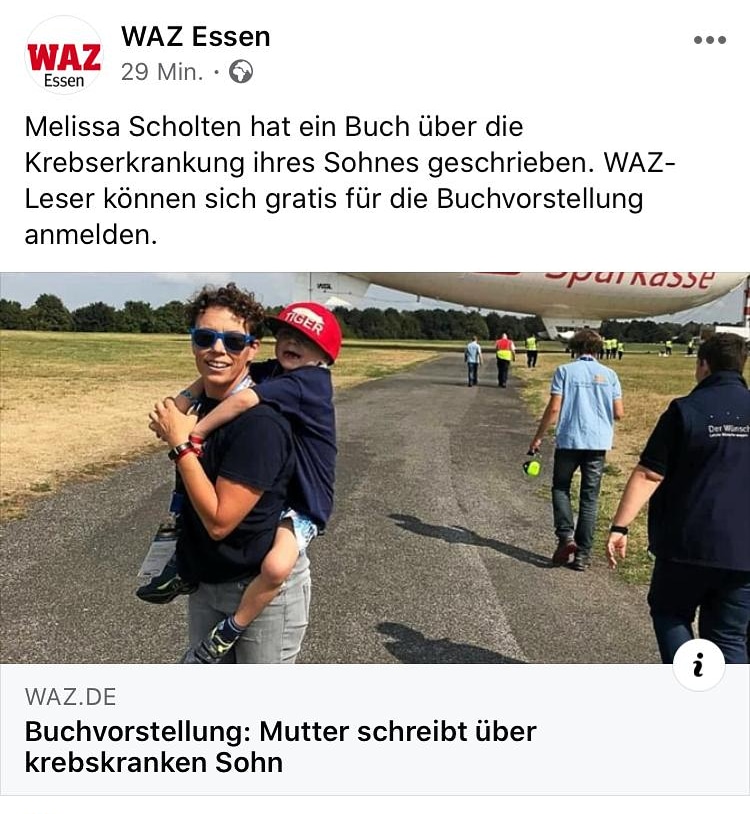Click the WAZ Essen round profile logo

(x=64, y=55)
